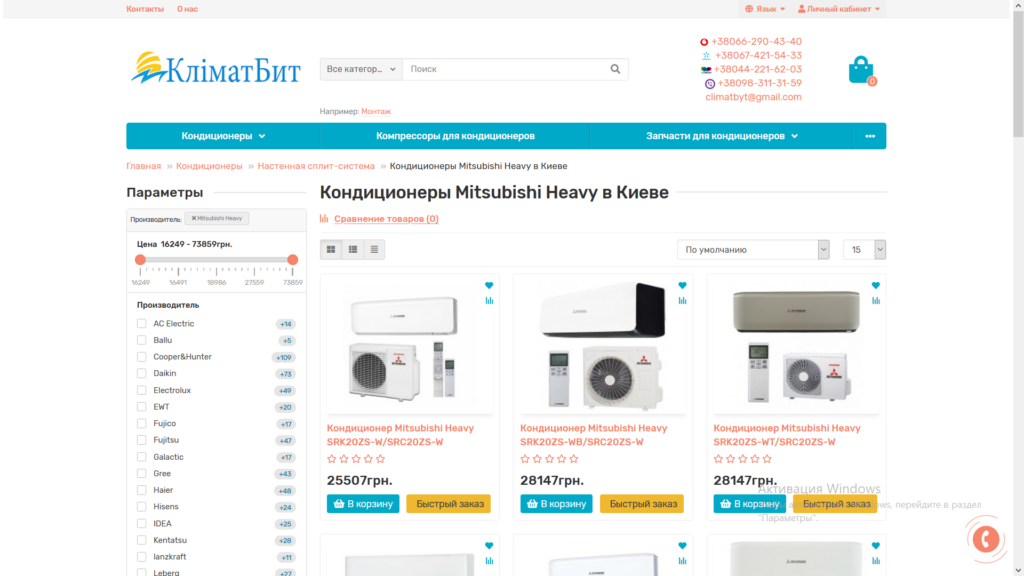Switch to grid view layout
Viewport: 1024px width, 576px height.
[331, 249]
